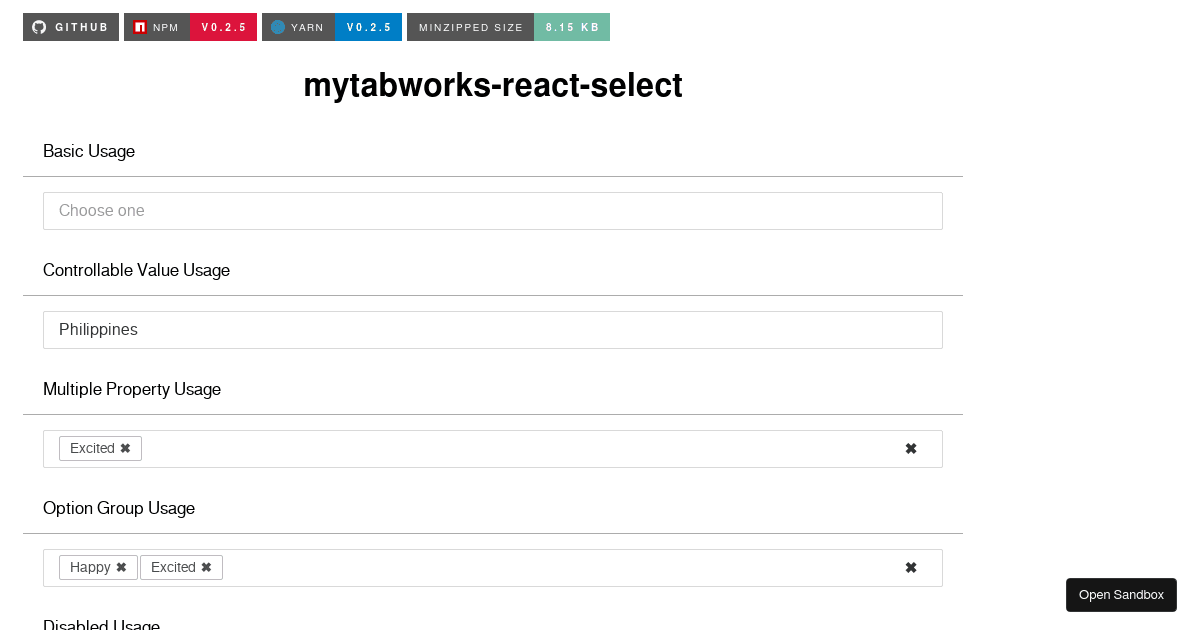
Task: Open the Philippines controllable value dropdown
Action: tap(492, 329)
